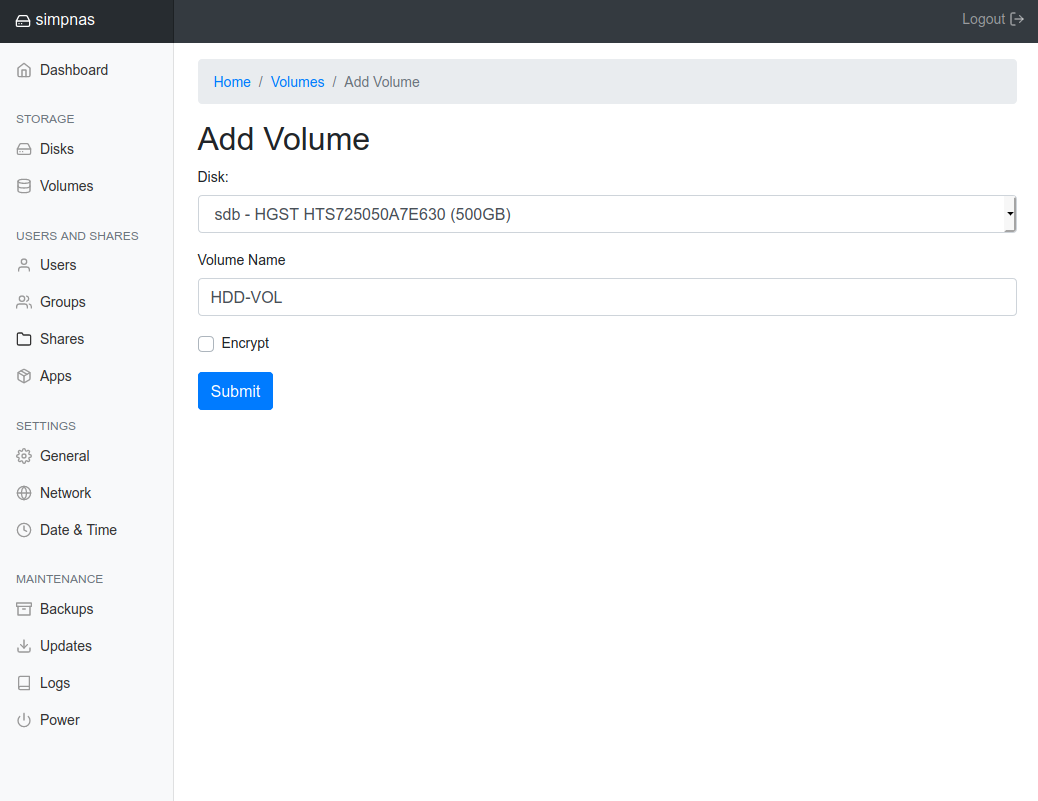Click the General settings gear icon
Image resolution: width=1038 pixels, height=801 pixels.
[24, 457]
